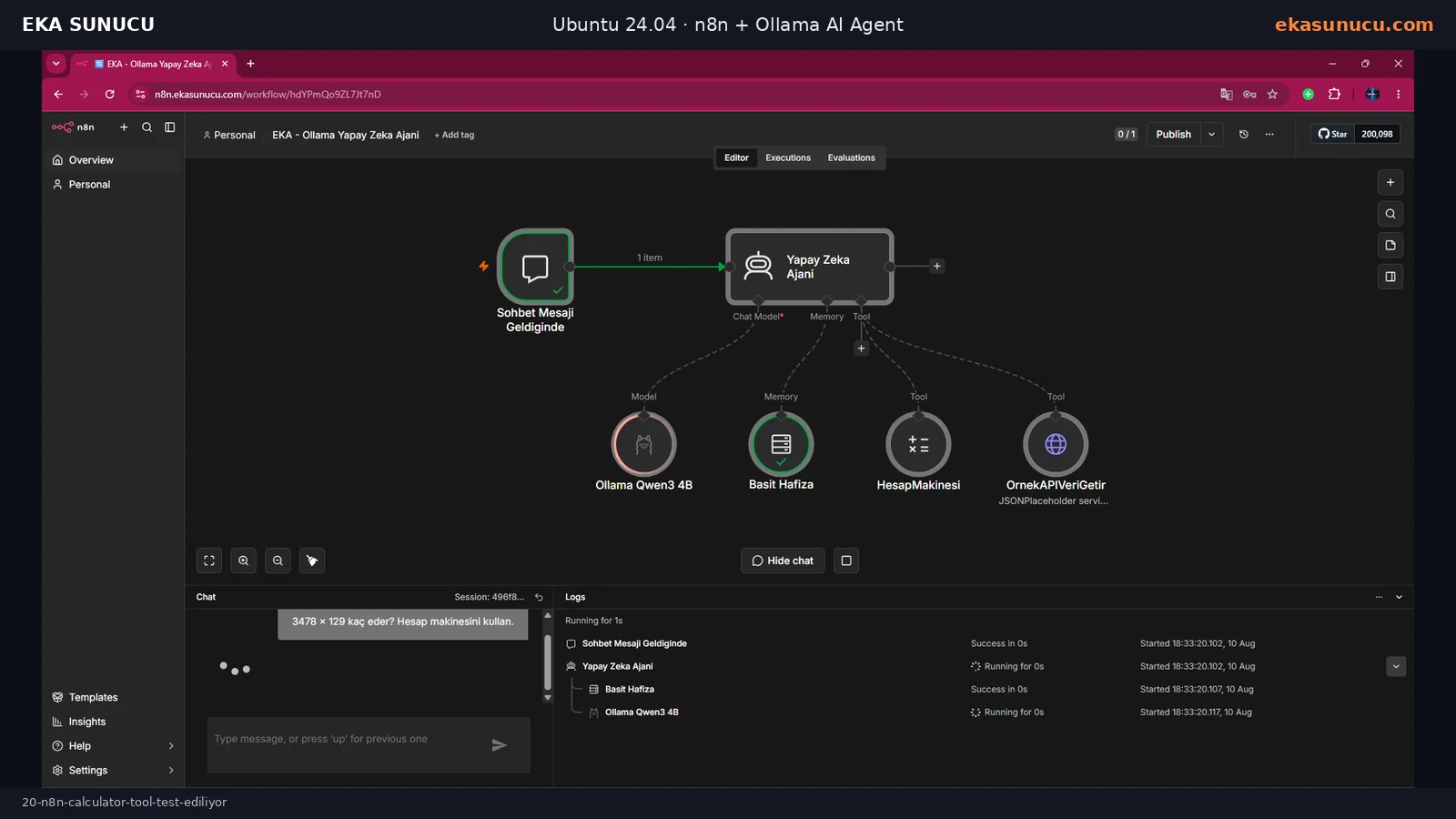Viewport: 1456px width, 819px height.
Task: Click the chat panel scrollbar thumb
Action: 548,662
